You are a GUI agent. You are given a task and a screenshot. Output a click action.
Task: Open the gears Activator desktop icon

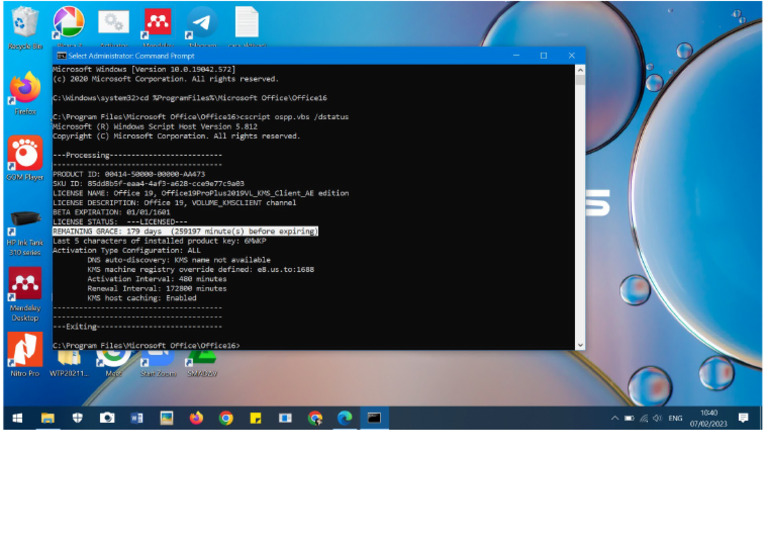(x=114, y=24)
